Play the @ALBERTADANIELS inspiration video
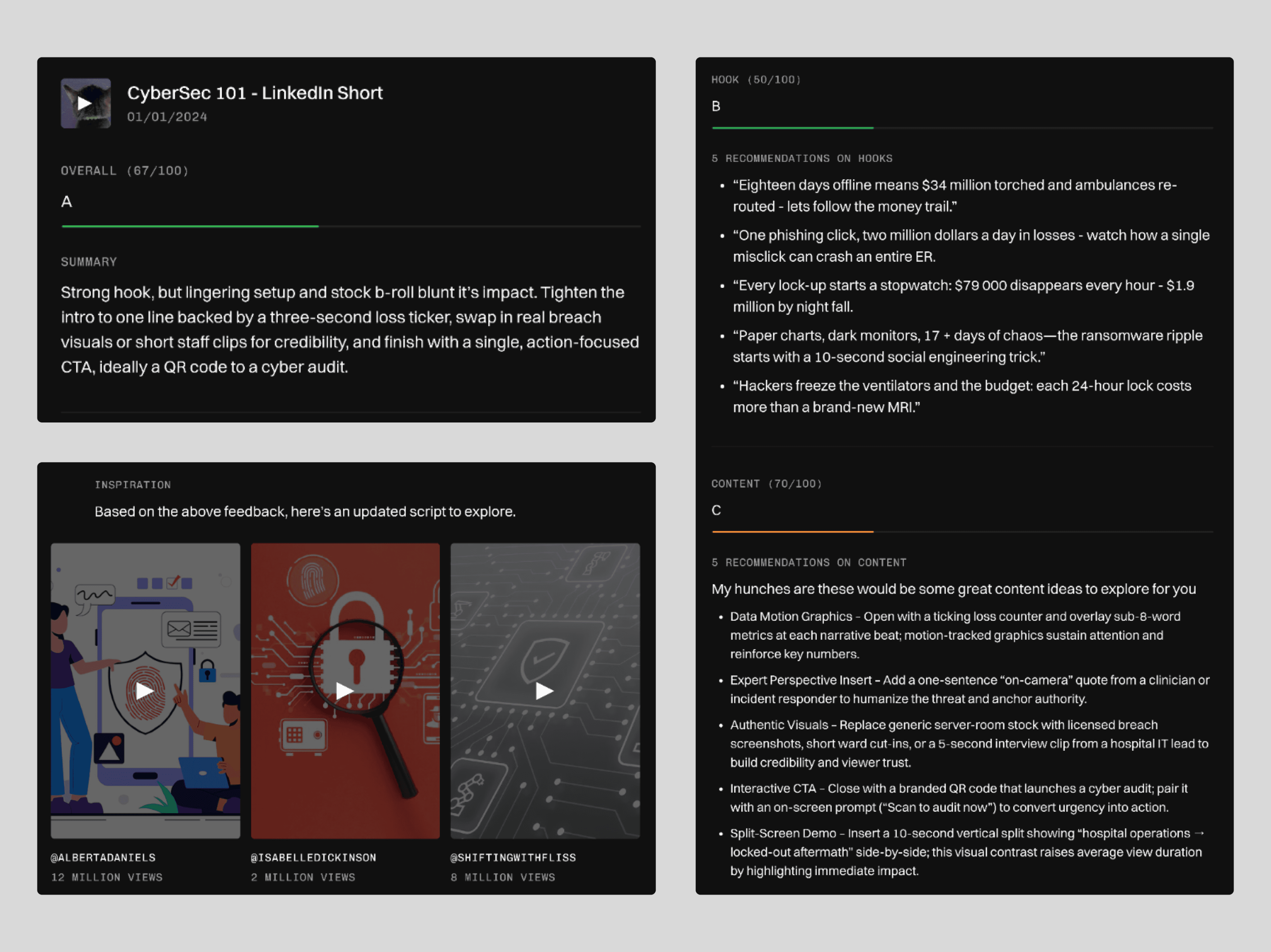1271x952 pixels. (145, 690)
